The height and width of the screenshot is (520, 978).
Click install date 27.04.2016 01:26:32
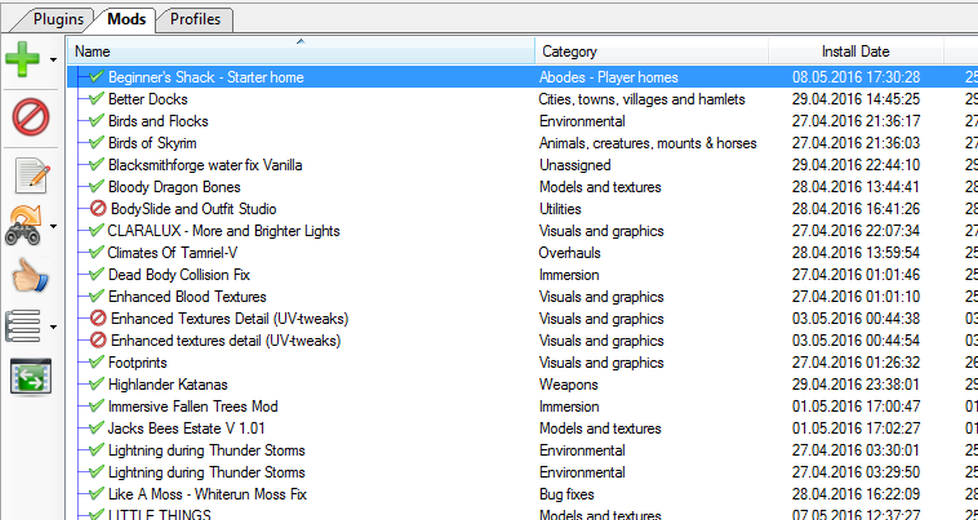tap(856, 362)
